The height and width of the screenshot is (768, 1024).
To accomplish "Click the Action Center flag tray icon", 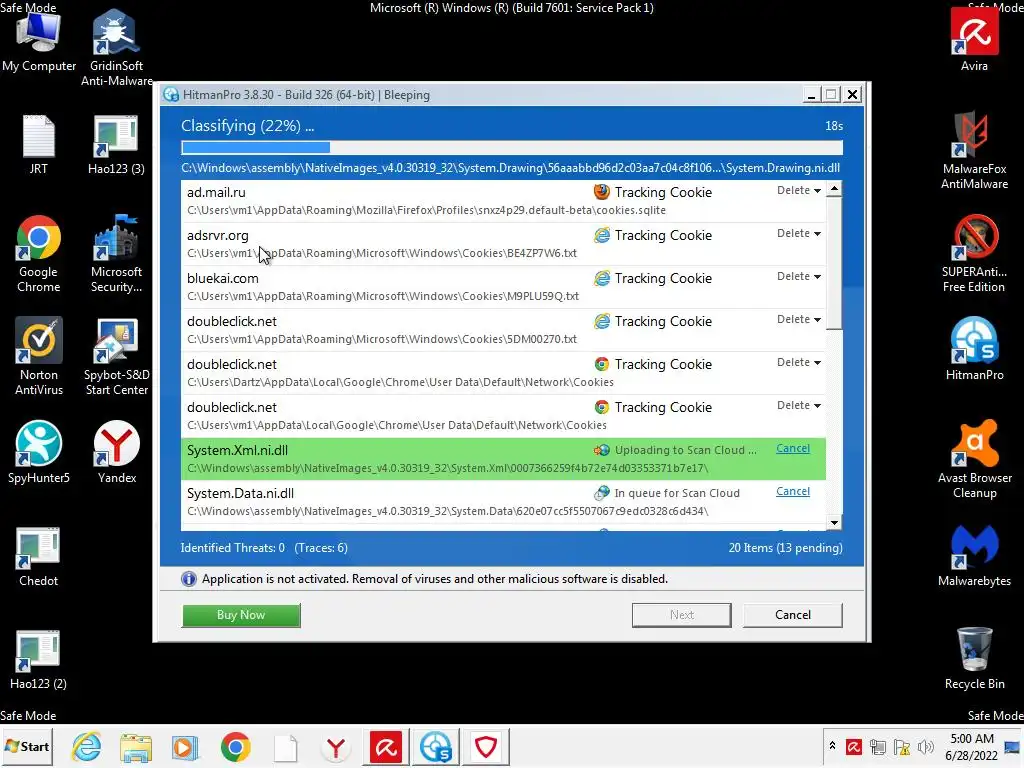I will tap(902, 746).
